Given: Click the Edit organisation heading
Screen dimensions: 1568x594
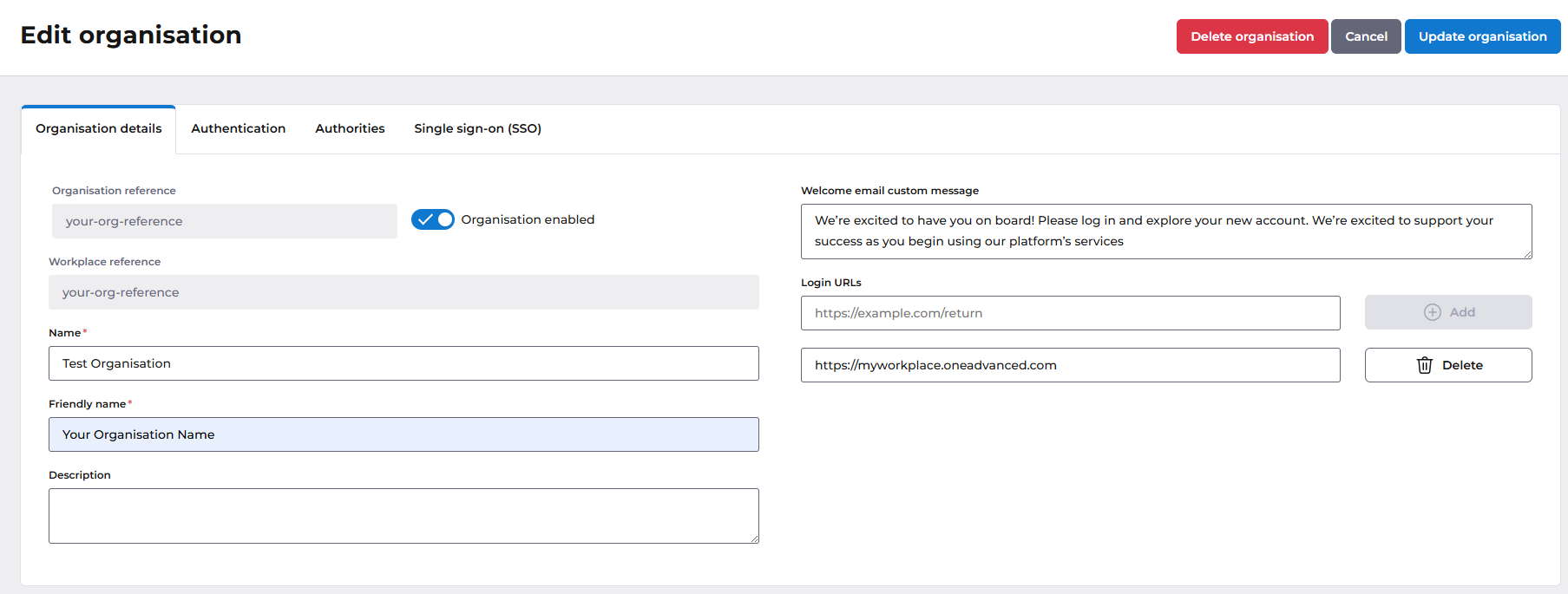Looking at the screenshot, I should (131, 36).
